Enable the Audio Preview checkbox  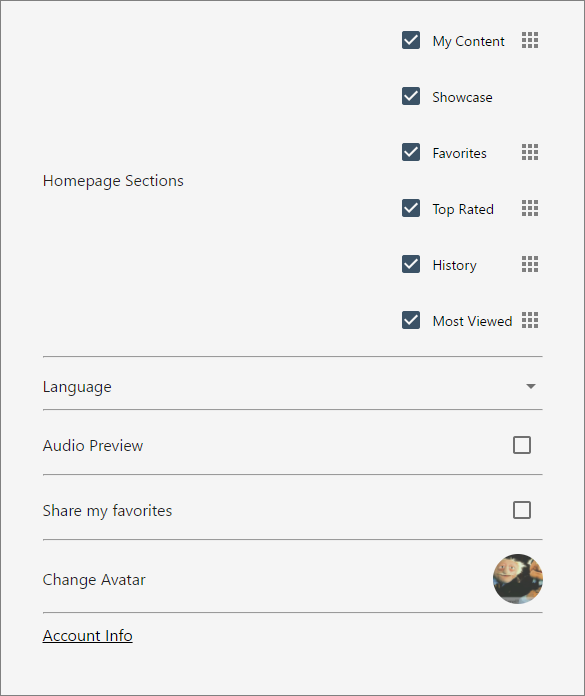click(x=522, y=445)
